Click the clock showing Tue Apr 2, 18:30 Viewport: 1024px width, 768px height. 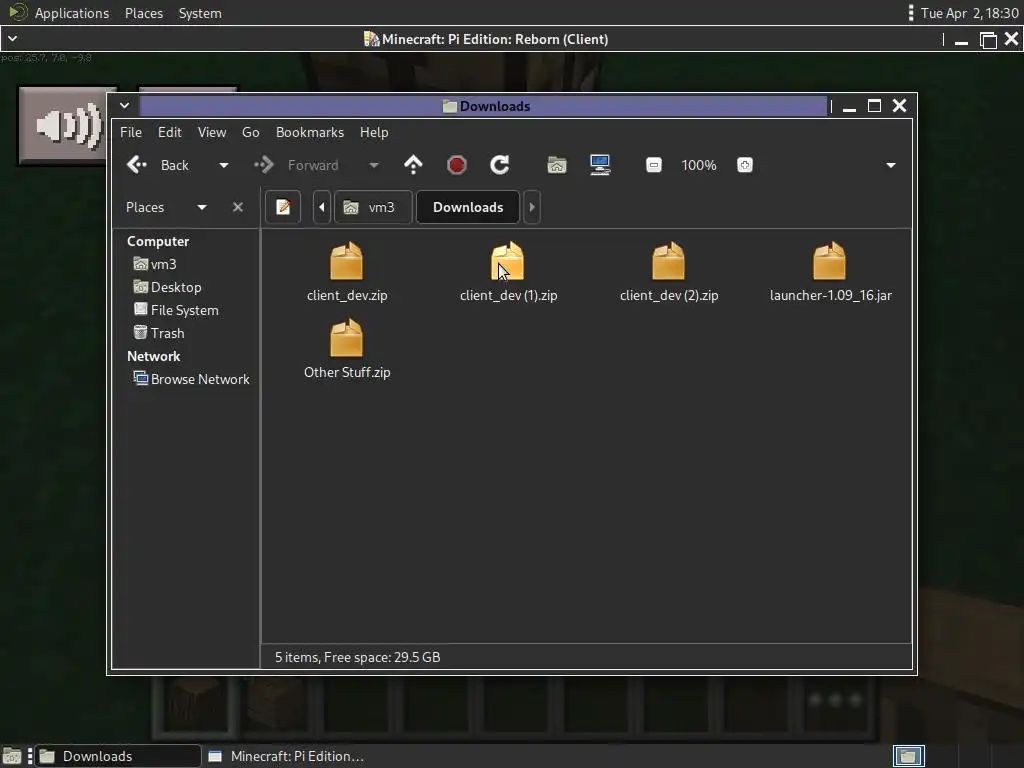click(x=969, y=13)
